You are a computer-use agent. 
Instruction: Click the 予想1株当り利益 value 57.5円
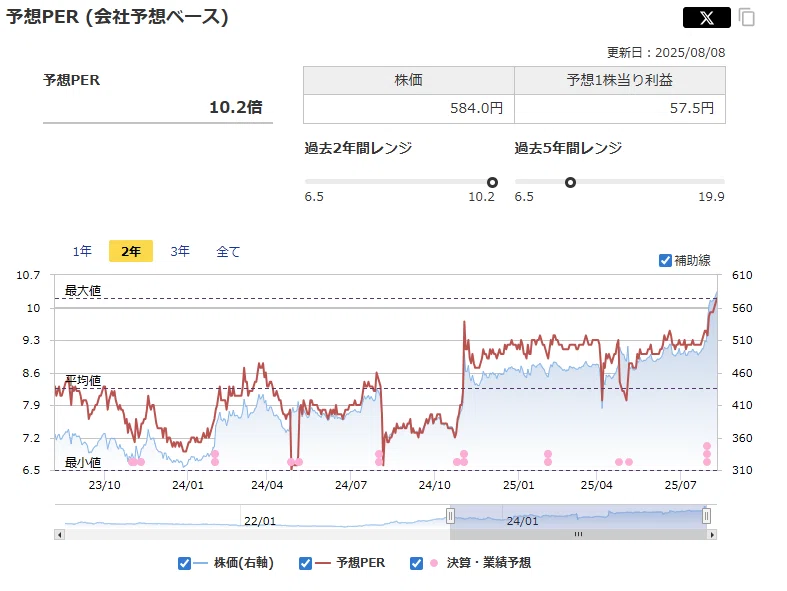[692, 108]
